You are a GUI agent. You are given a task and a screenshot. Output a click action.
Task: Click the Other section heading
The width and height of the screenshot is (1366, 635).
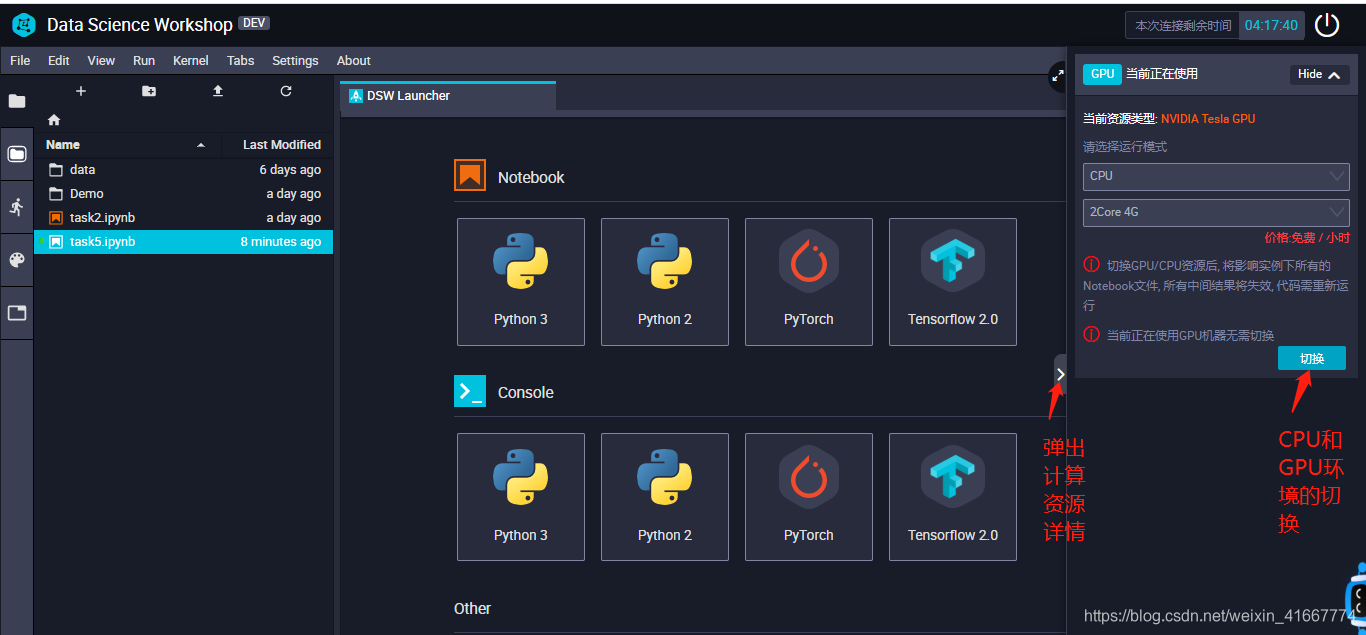472,608
